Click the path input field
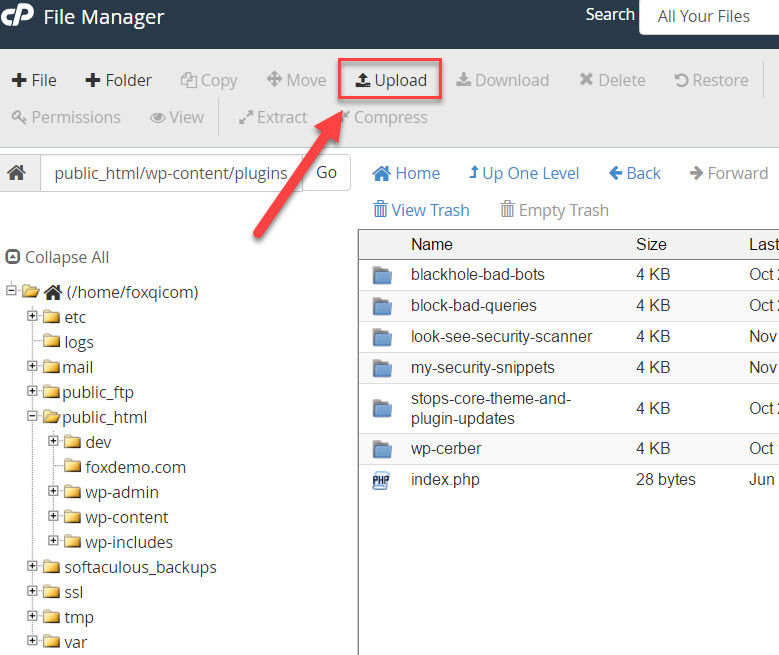 tap(170, 173)
